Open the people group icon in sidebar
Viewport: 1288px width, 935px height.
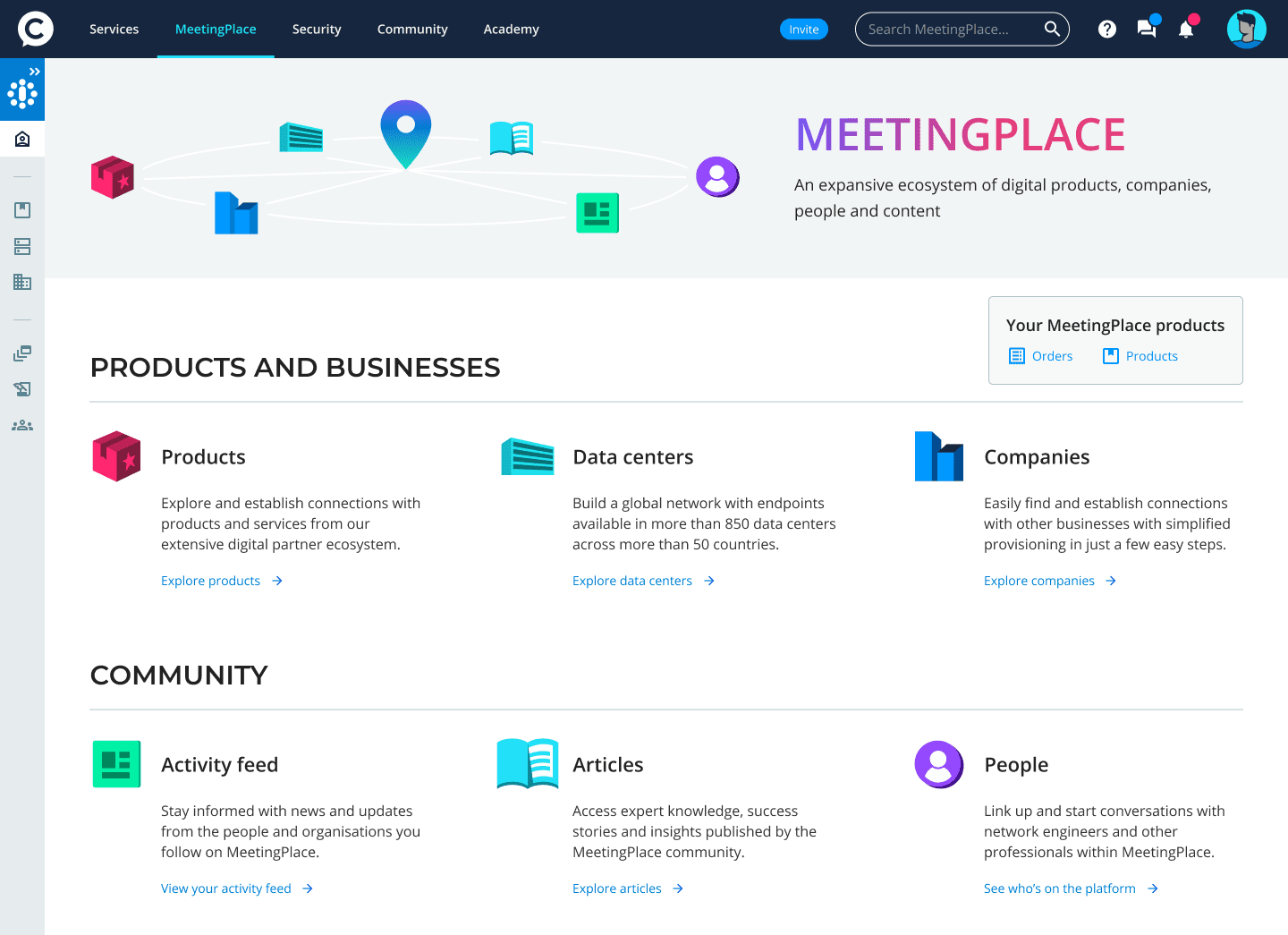pos(22,426)
